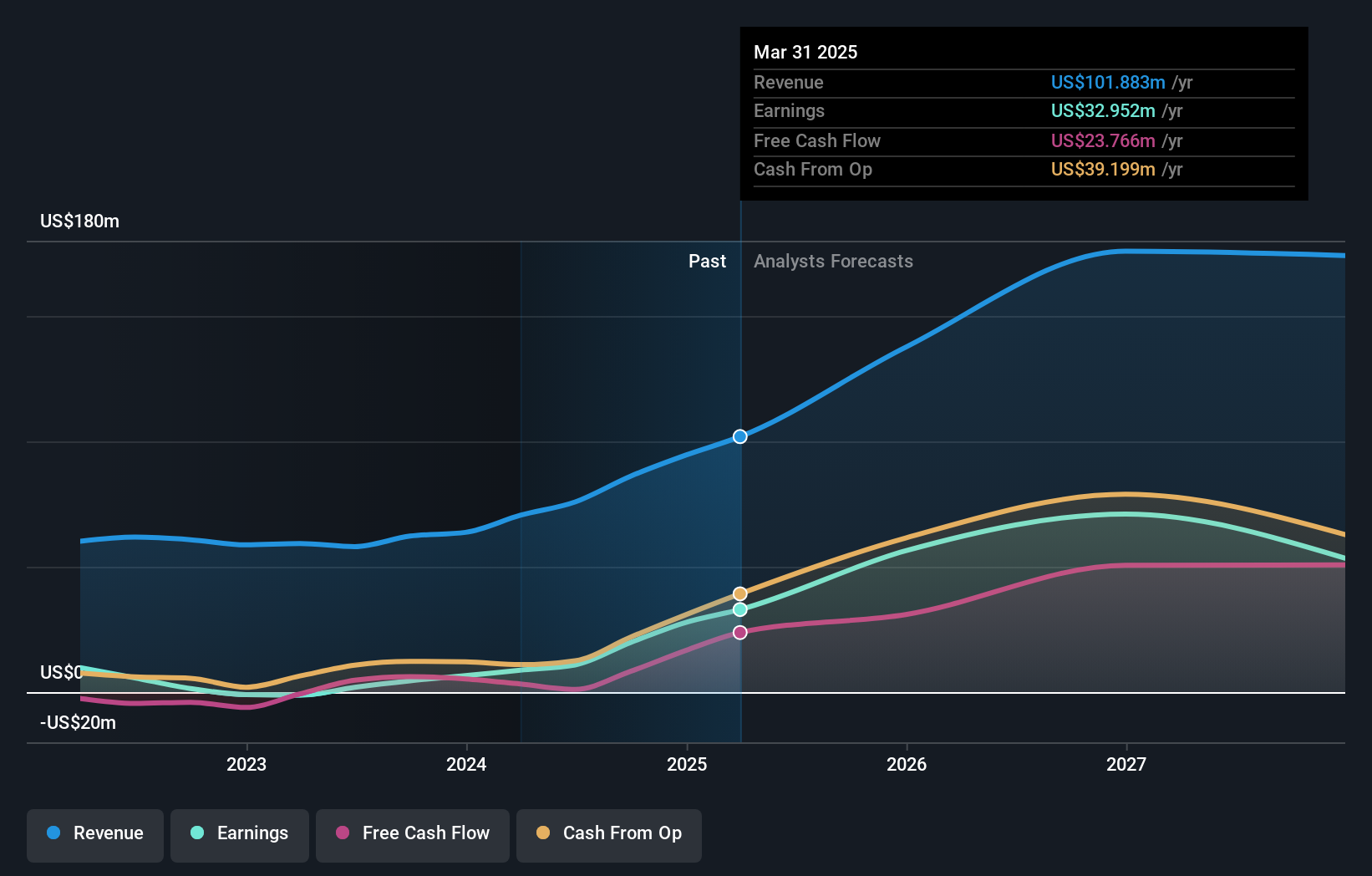Toggle the Revenue series visibility
Image resolution: width=1372 pixels, height=876 pixels.
[94, 833]
